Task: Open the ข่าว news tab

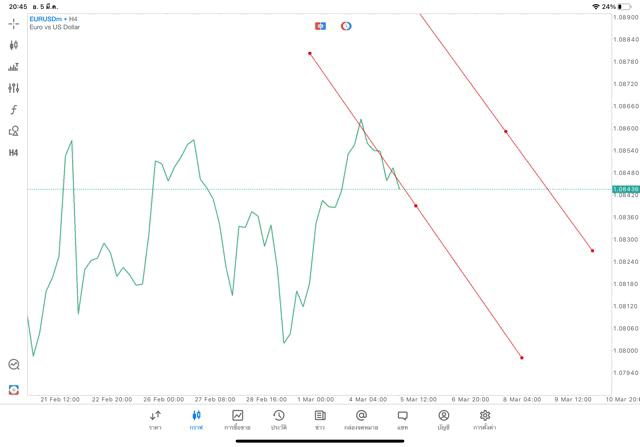Action: (320, 419)
